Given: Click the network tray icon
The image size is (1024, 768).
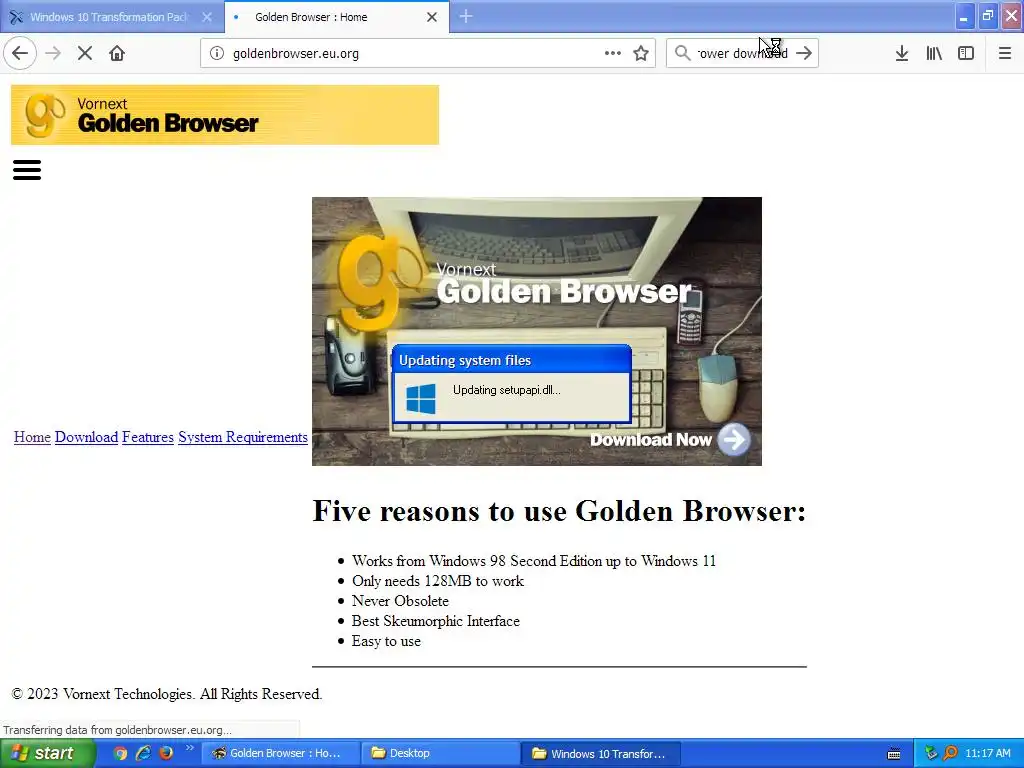Looking at the screenshot, I should (x=931, y=754).
